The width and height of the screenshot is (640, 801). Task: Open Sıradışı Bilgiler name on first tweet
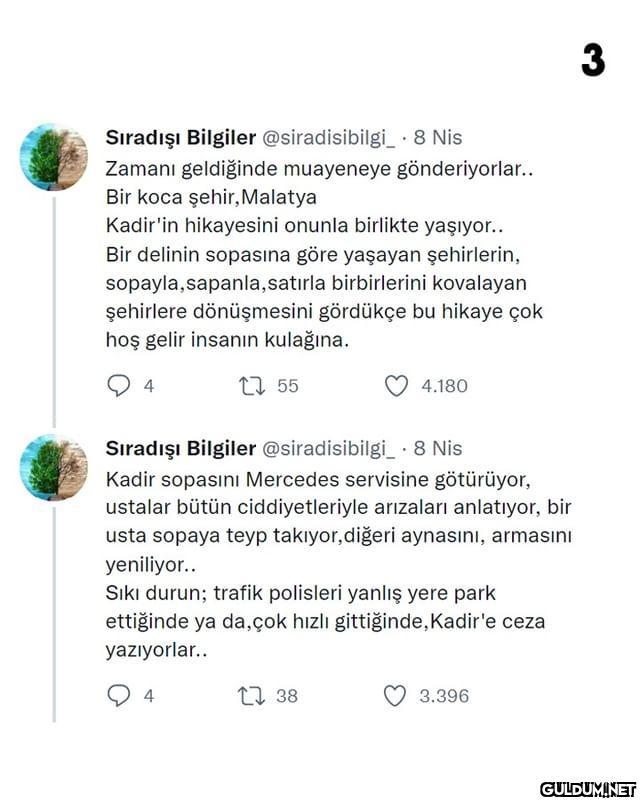pos(180,137)
